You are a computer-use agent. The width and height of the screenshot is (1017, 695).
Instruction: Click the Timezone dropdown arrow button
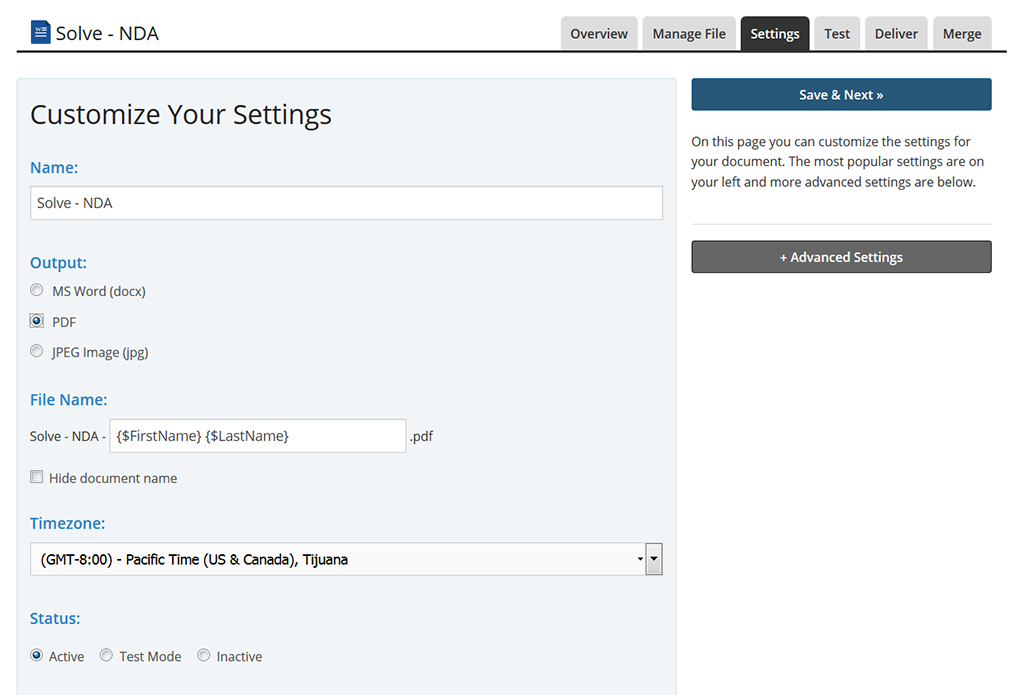tap(654, 560)
